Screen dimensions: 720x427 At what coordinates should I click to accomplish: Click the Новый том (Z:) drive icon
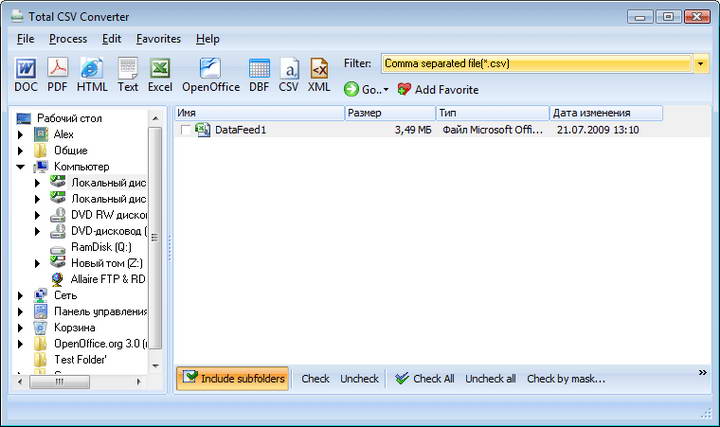click(x=58, y=263)
